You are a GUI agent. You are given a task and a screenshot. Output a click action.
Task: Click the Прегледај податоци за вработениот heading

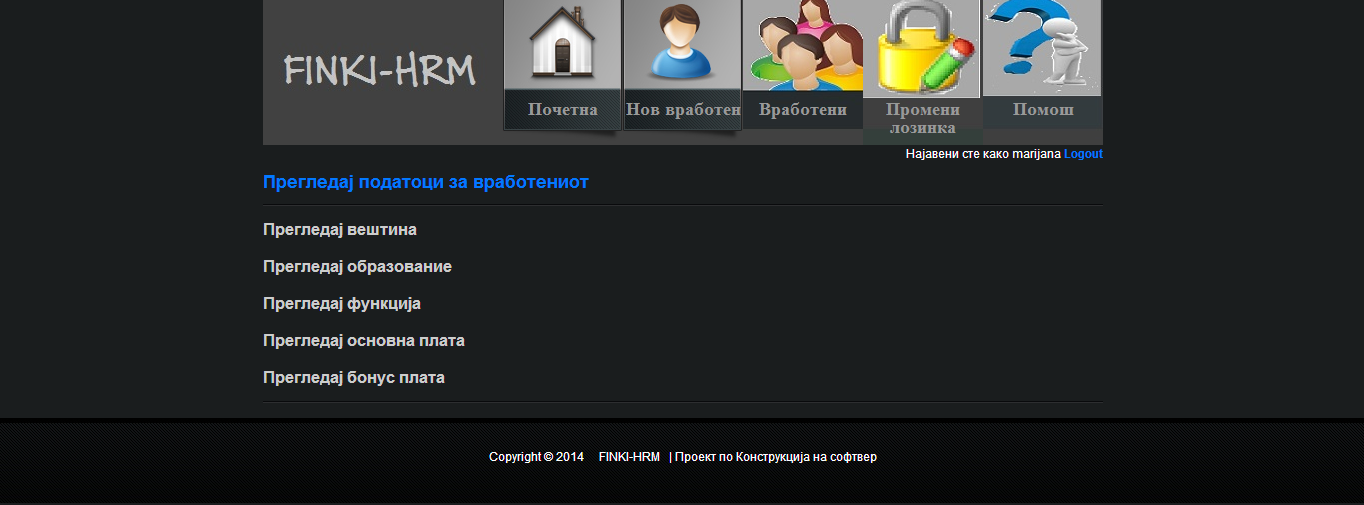[x=426, y=182]
